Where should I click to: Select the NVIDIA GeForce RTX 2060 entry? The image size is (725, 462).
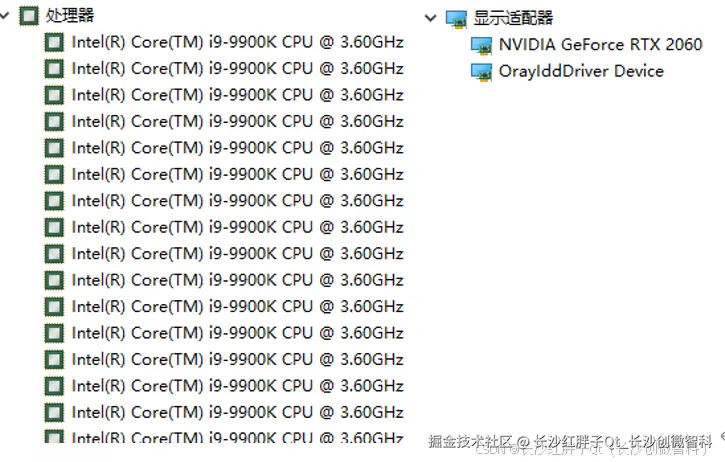pos(601,45)
